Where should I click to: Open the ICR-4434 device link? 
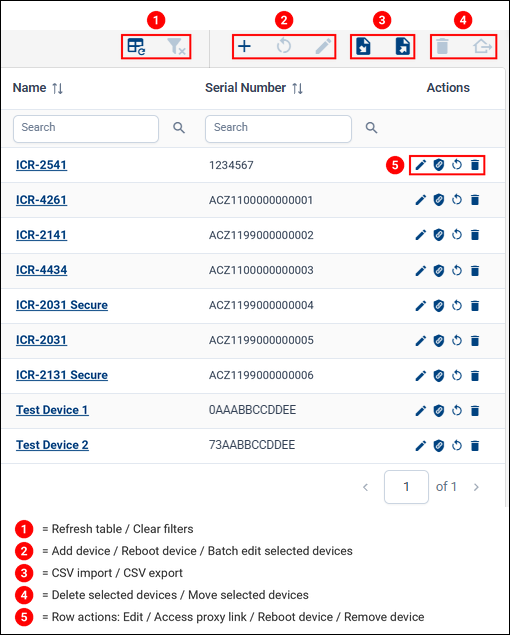41,270
